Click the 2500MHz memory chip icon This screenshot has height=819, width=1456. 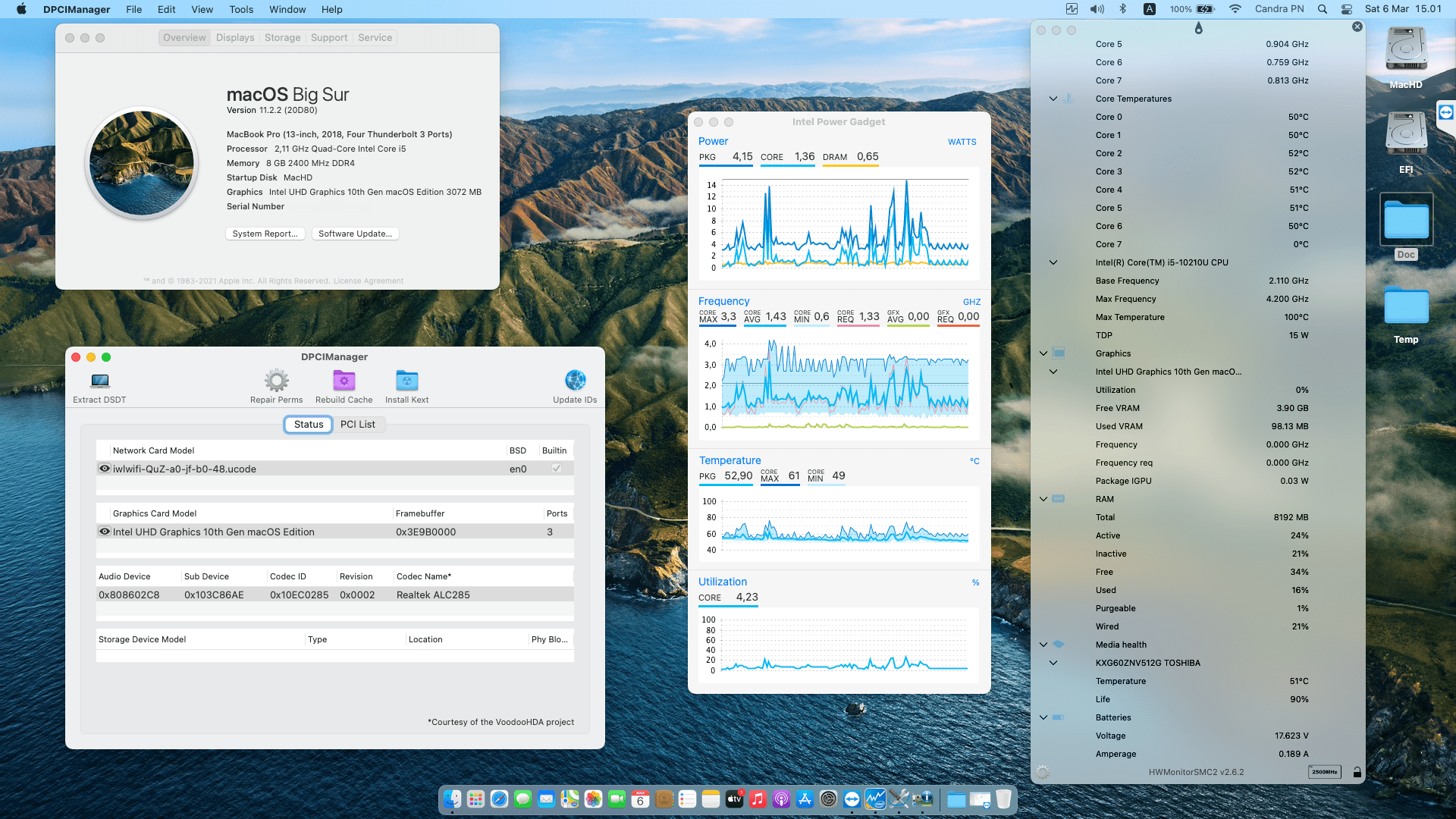[x=1325, y=772]
